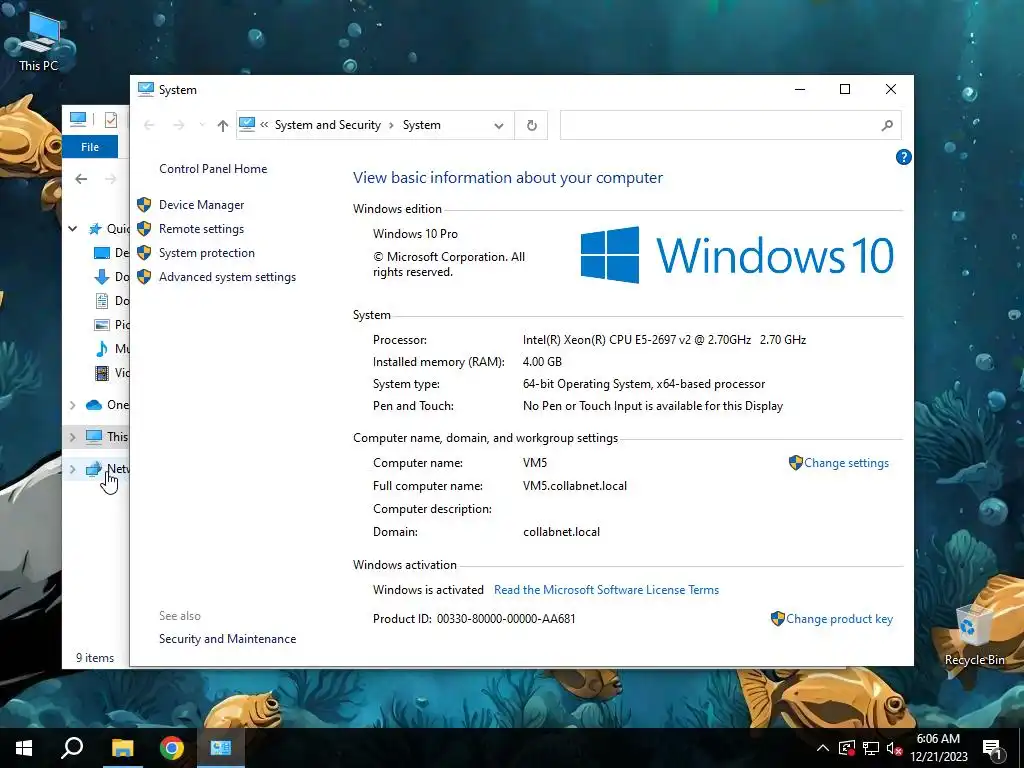Viewport: 1024px width, 768px height.
Task: Select Desktop folder icon in Quick access
Action: (x=102, y=253)
